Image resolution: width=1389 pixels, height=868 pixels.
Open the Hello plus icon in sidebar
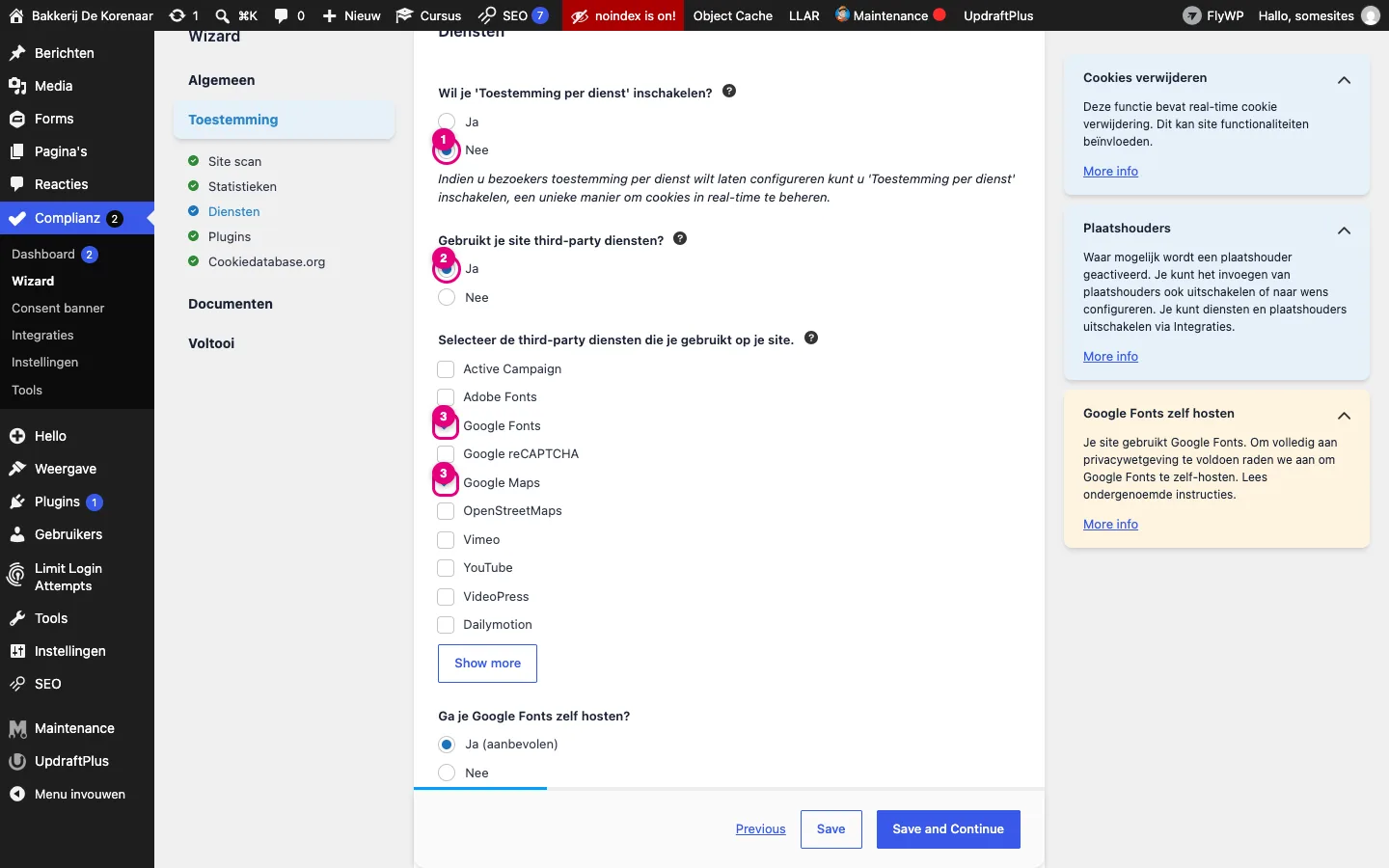click(17, 436)
